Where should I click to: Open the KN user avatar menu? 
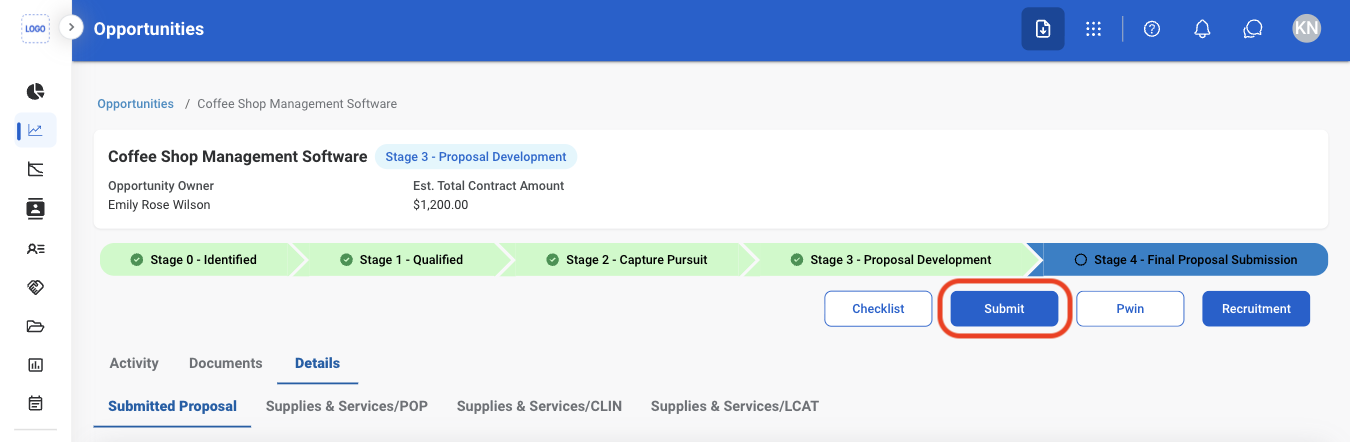click(x=1306, y=28)
